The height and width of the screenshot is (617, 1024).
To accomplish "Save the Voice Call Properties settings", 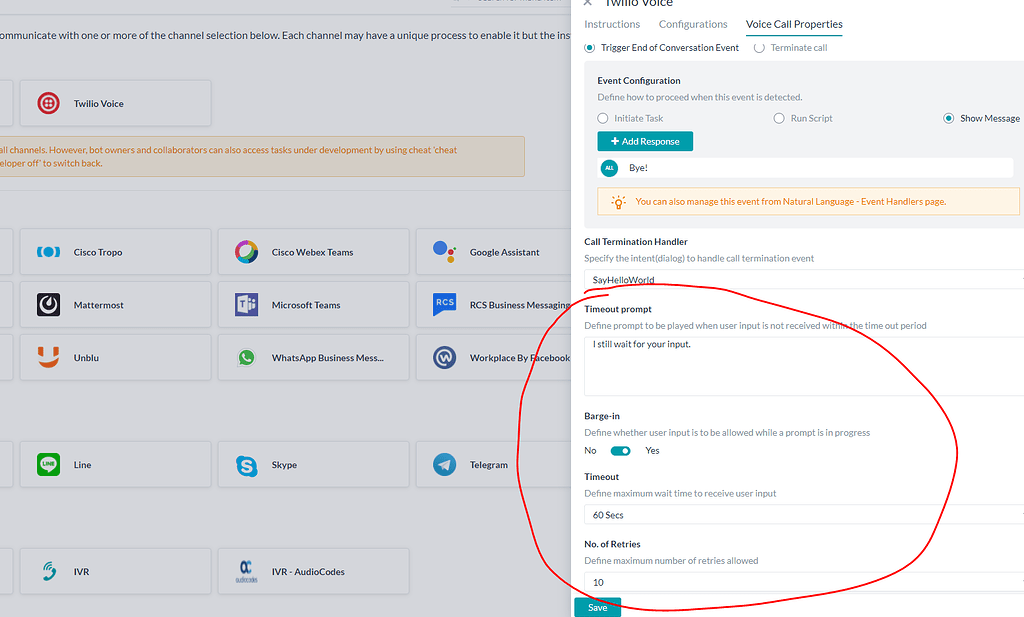I will click(x=597, y=606).
